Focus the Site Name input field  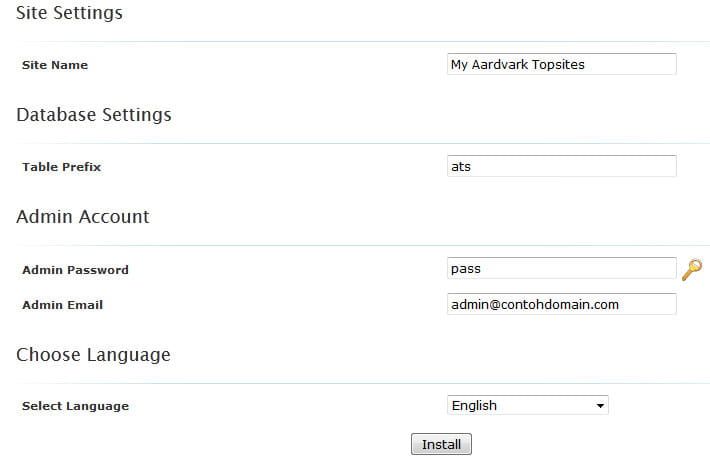(x=562, y=64)
